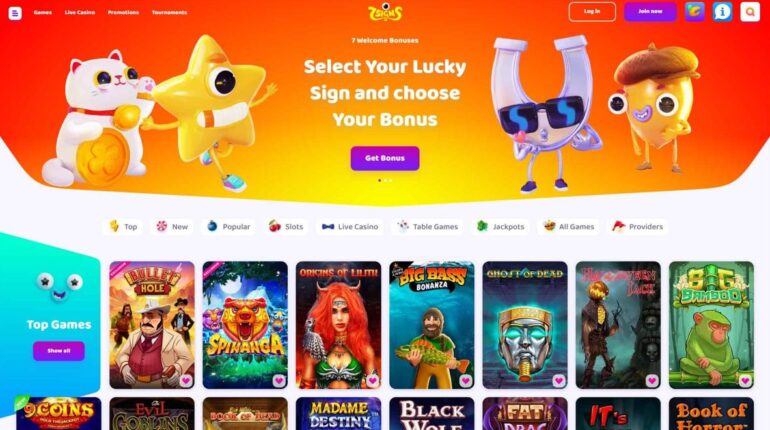
Task: Favorite Big Bass Bonanza heart icon
Action: [x=466, y=380]
